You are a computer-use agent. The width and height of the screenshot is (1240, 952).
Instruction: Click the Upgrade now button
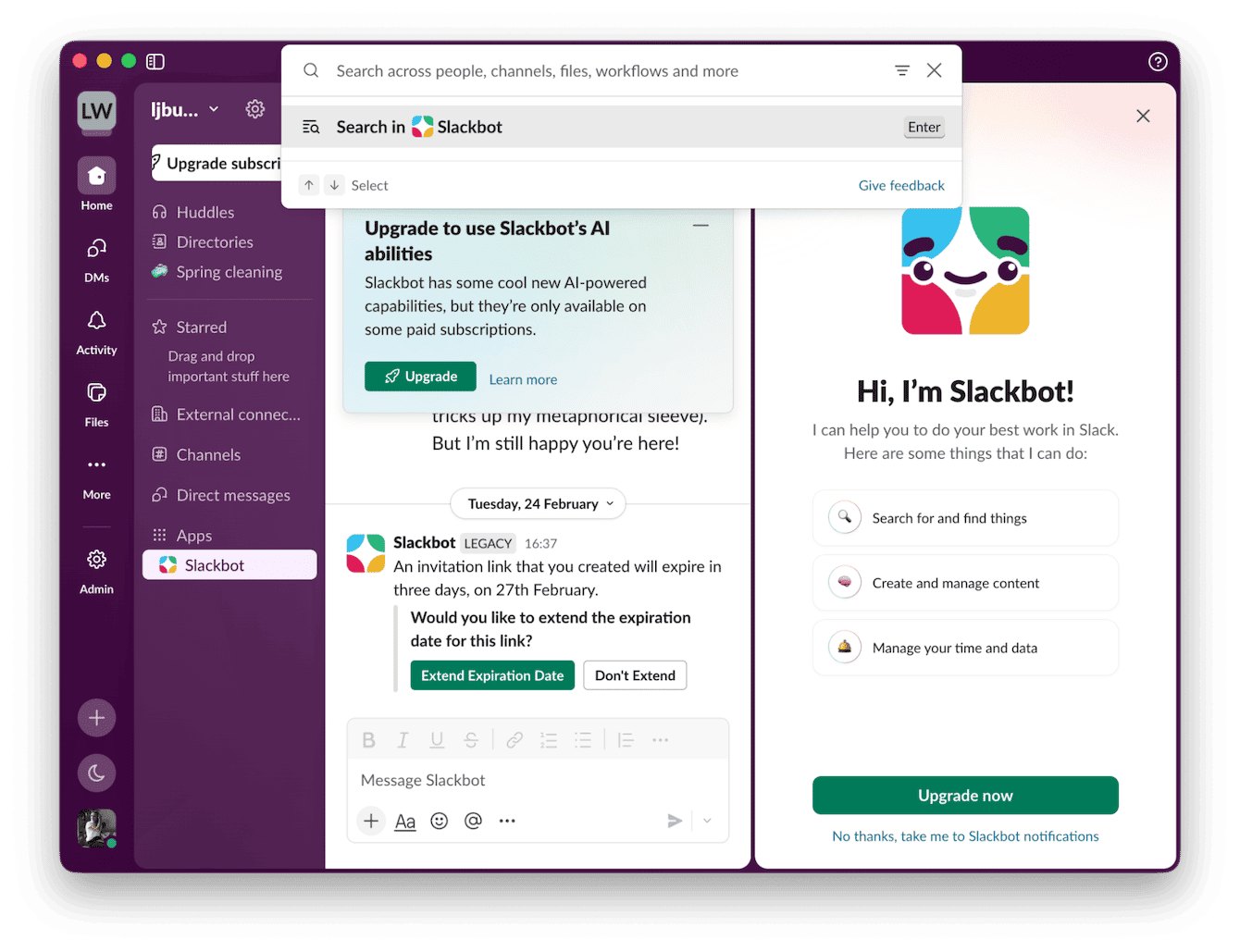click(x=965, y=796)
